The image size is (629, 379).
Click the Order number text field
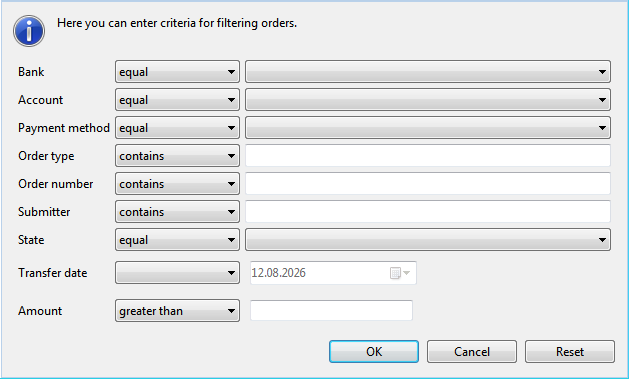click(428, 184)
